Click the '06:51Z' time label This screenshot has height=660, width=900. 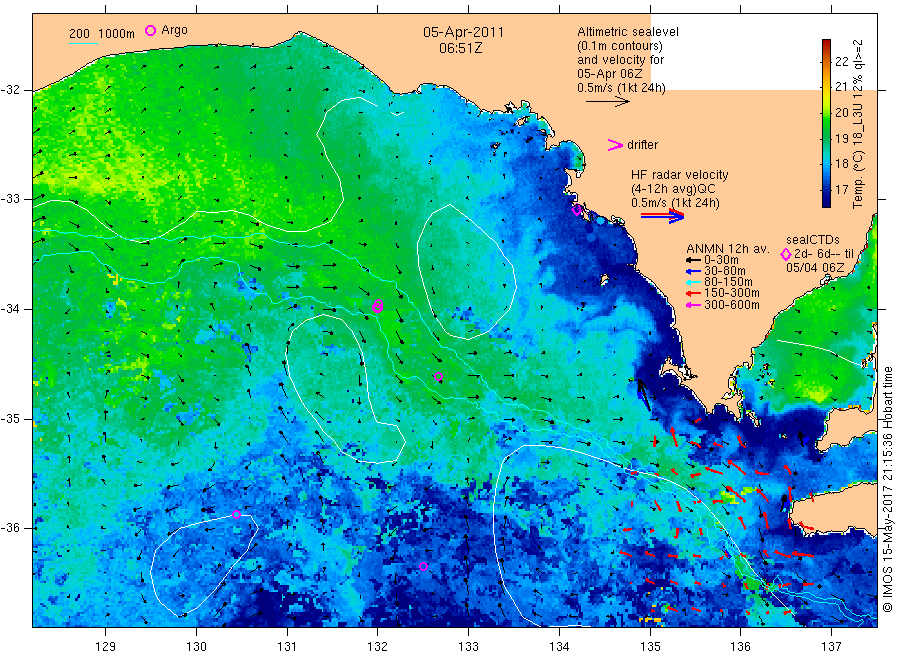460,48
